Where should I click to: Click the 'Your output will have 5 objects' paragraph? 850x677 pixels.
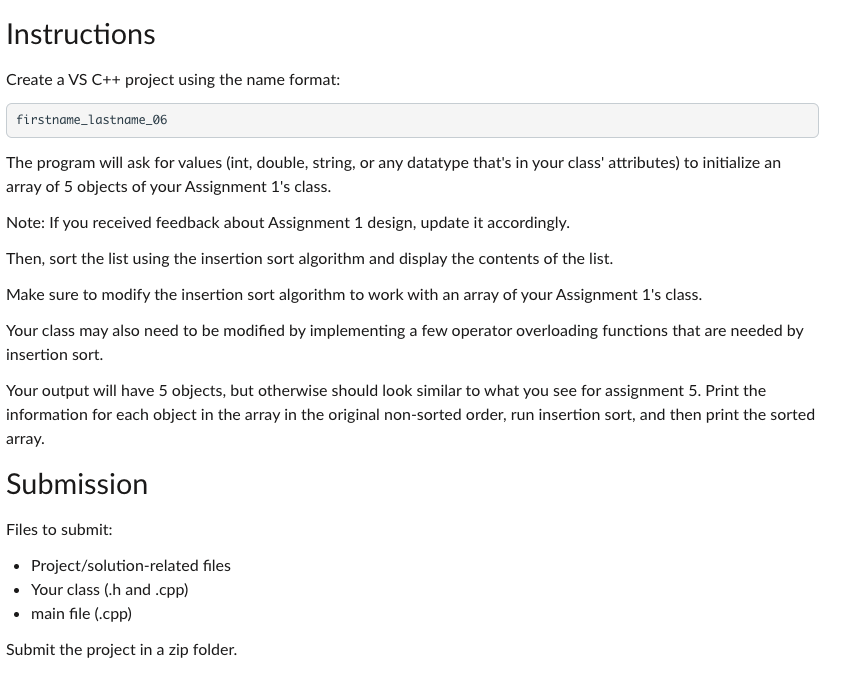[410, 415]
